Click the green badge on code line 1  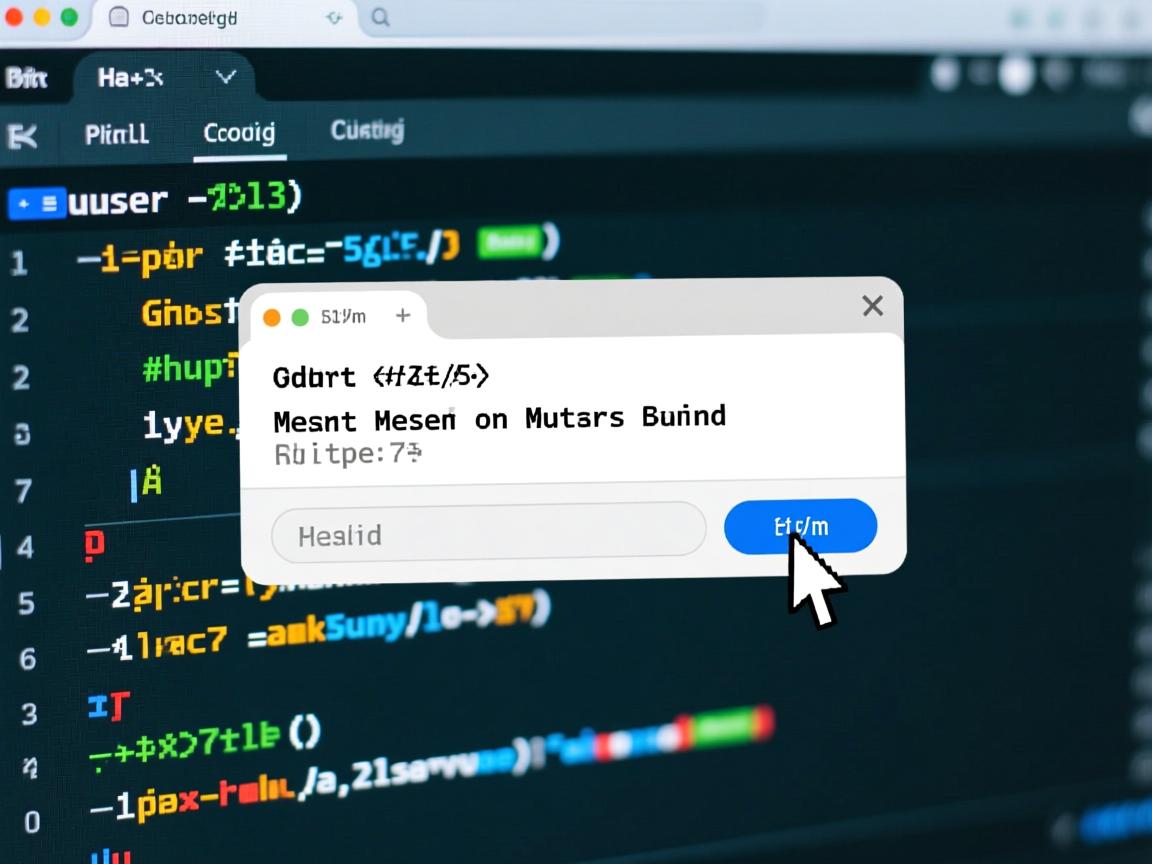point(510,242)
